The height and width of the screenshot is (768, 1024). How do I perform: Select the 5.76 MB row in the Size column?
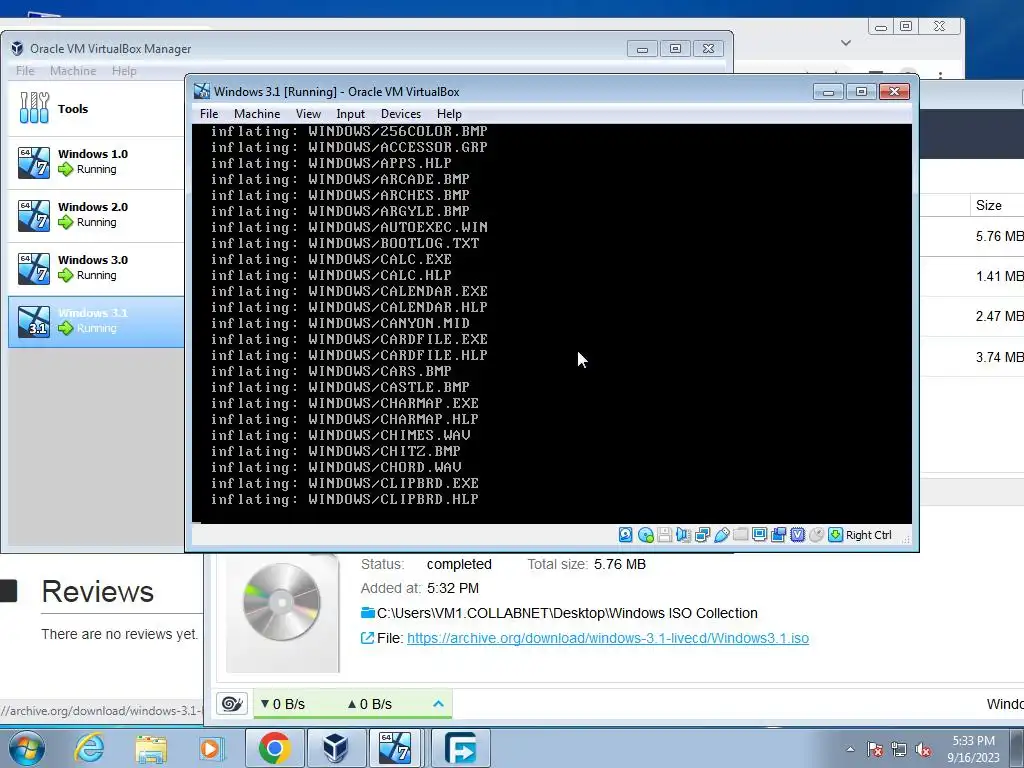click(x=999, y=236)
